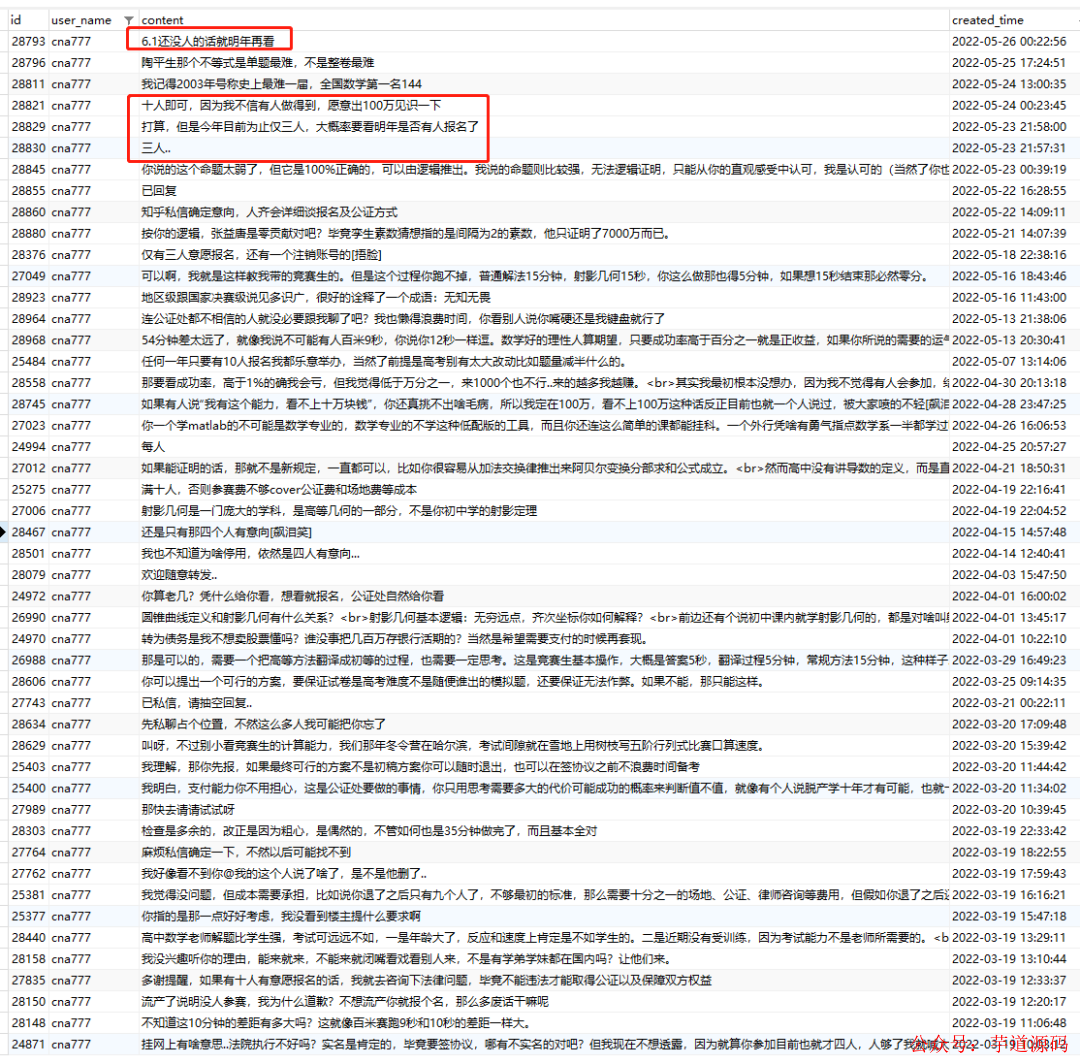1080x1064 pixels.
Task: Select timestamp 2022-04-01 10:22:10
Action: (1009, 639)
